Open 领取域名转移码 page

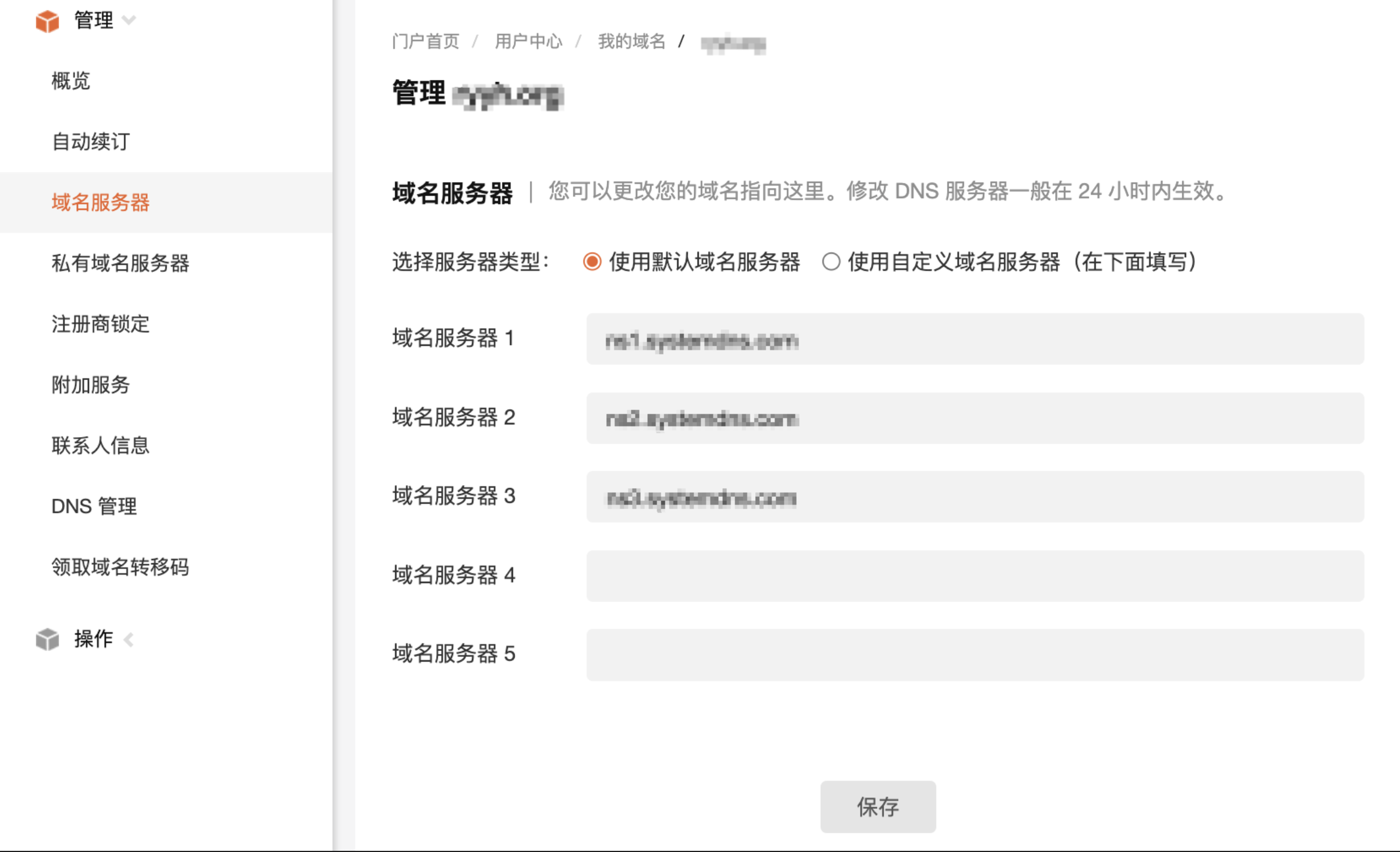click(120, 567)
